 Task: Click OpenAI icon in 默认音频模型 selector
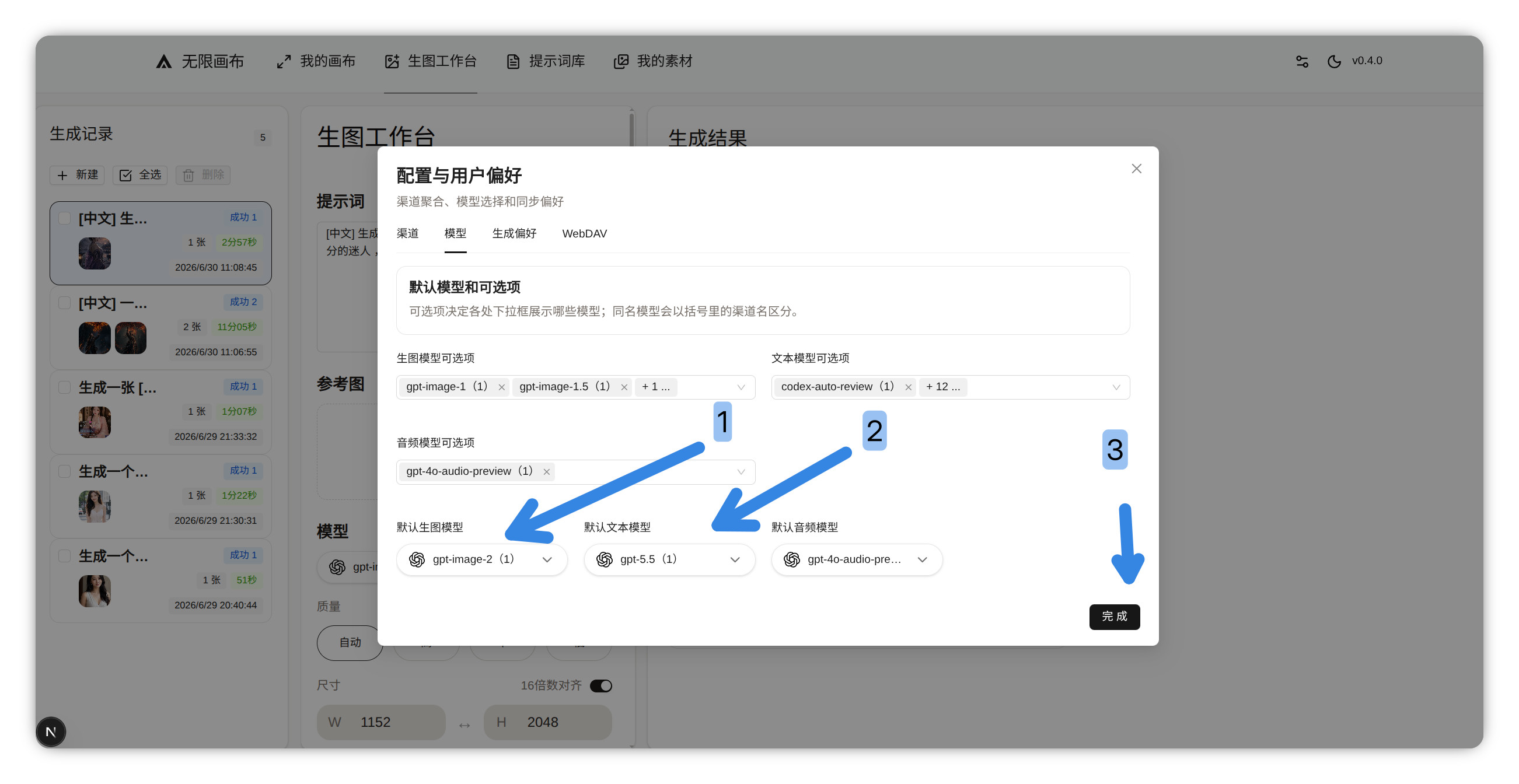pos(792,559)
